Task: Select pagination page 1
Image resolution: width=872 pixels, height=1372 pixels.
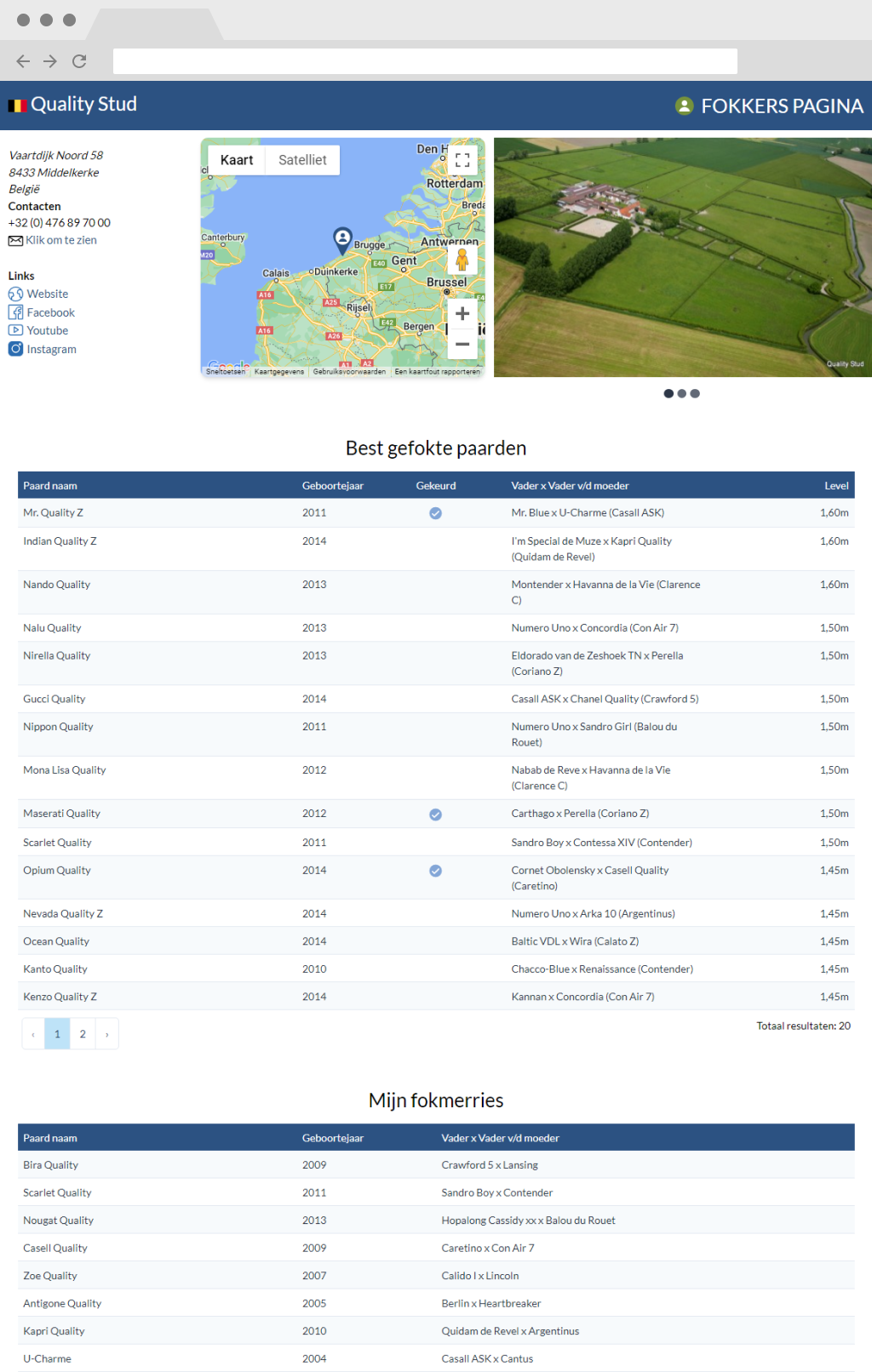Action: (57, 1034)
